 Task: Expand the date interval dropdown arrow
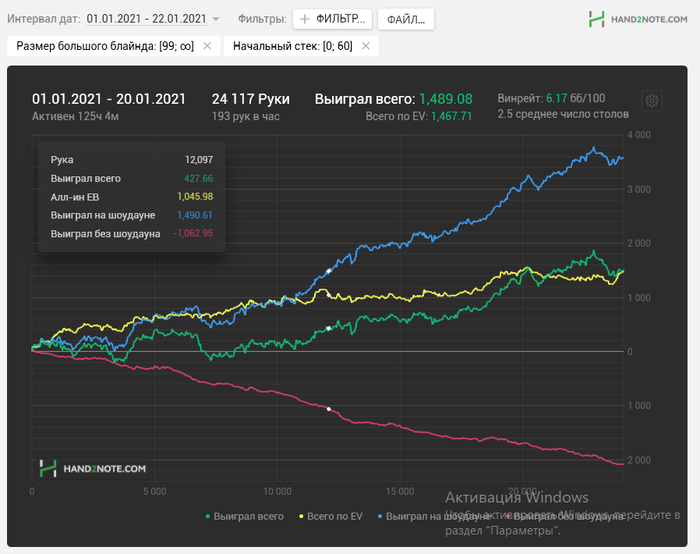(x=216, y=19)
